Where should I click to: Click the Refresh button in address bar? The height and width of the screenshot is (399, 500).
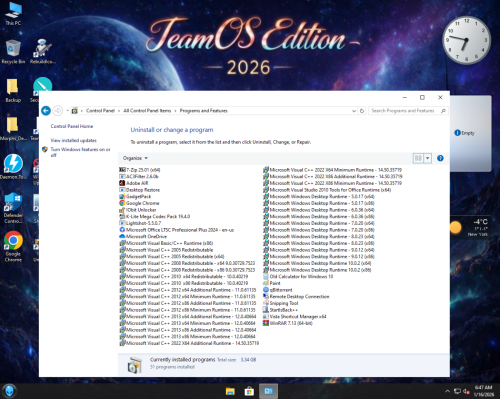tap(362, 111)
